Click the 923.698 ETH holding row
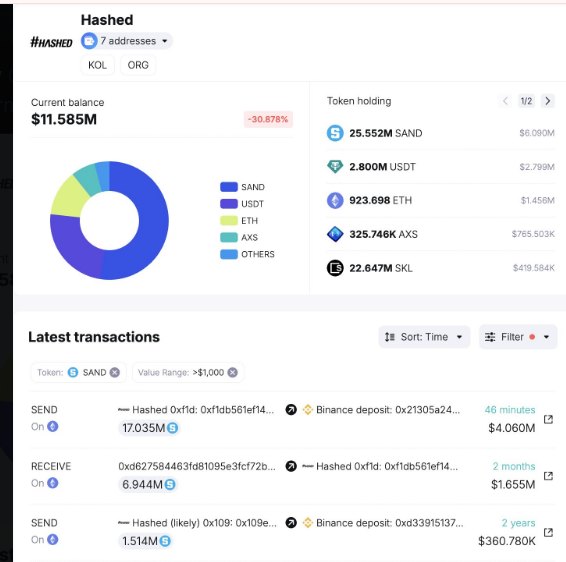 pyautogui.click(x=440, y=200)
